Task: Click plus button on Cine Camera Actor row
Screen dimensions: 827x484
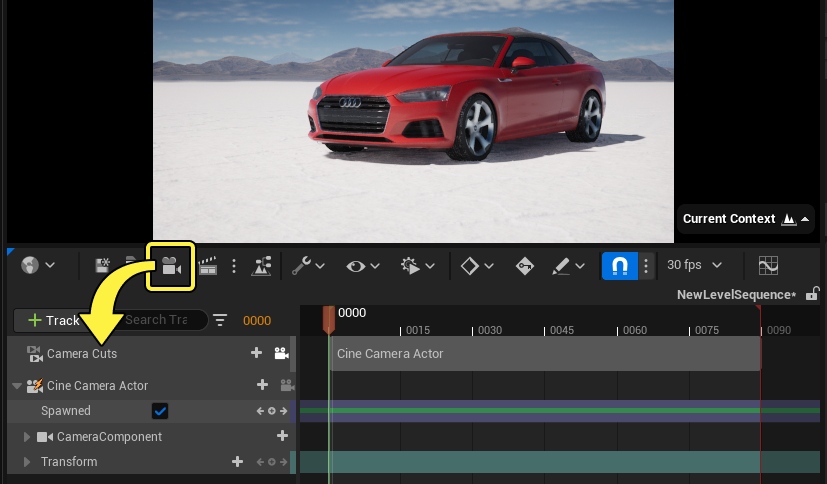Action: point(262,385)
